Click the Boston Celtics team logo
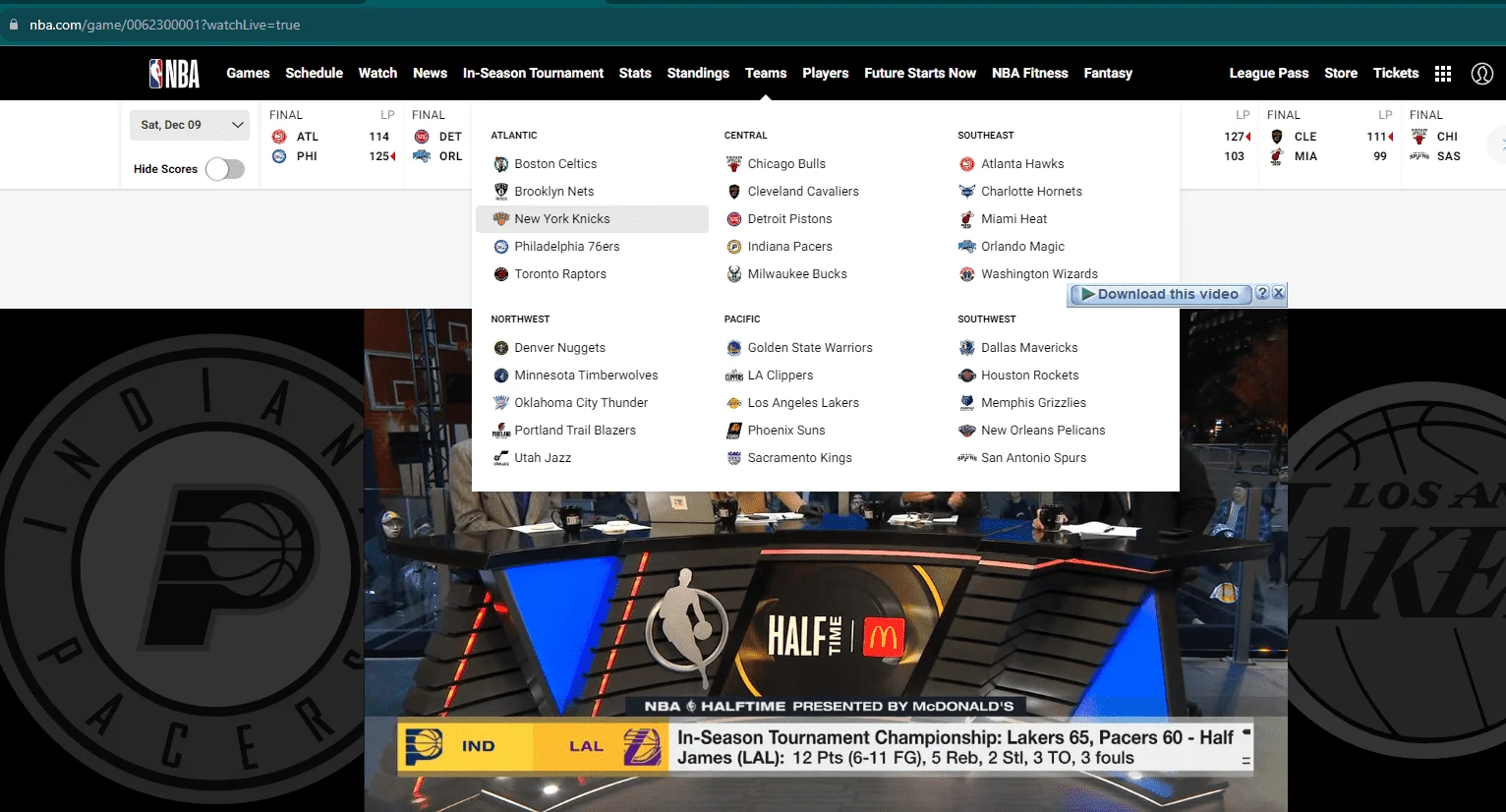 [501, 164]
